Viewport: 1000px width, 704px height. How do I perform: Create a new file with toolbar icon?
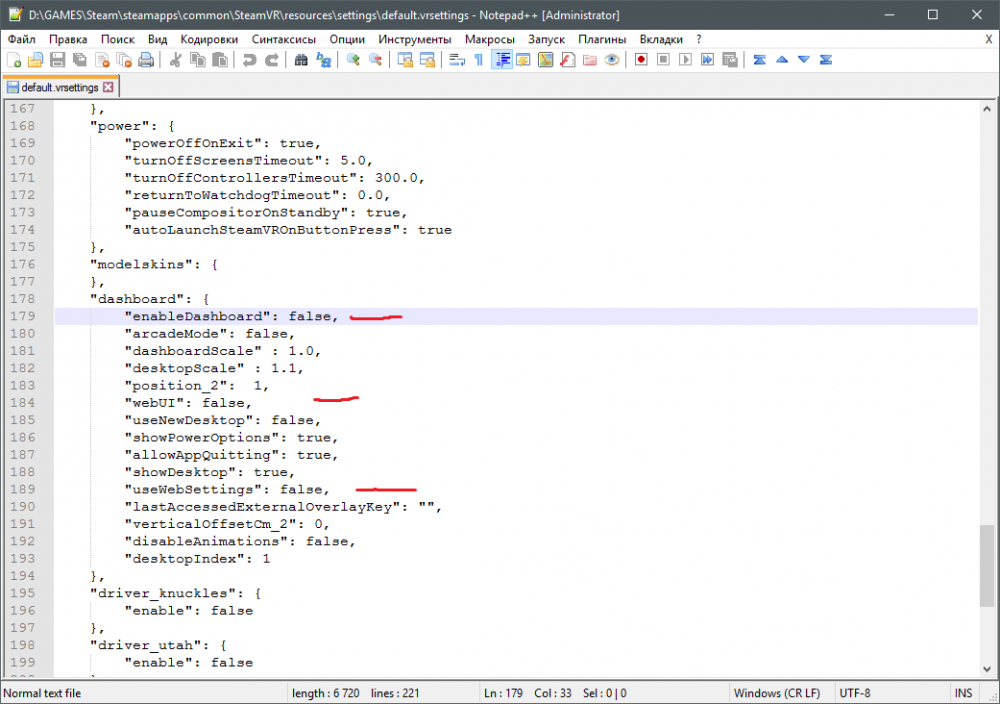pos(14,60)
